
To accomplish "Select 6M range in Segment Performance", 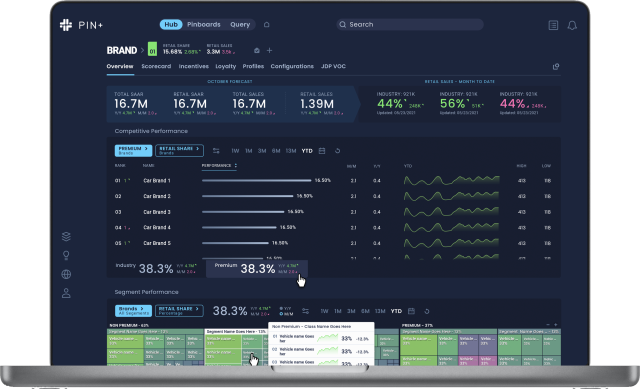I will click(x=365, y=311).
